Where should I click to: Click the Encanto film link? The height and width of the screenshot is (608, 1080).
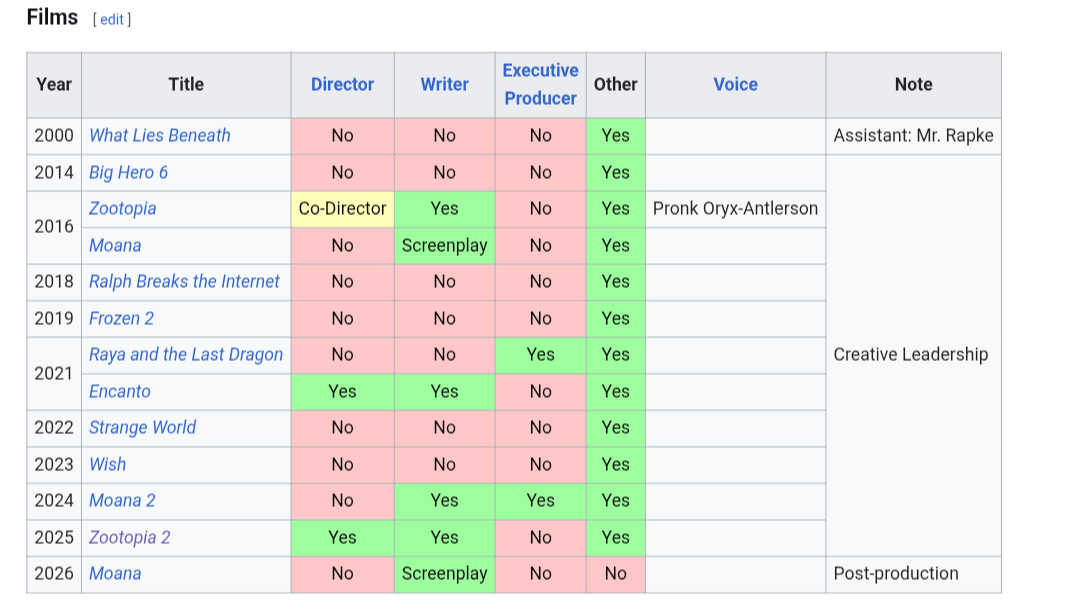120,391
